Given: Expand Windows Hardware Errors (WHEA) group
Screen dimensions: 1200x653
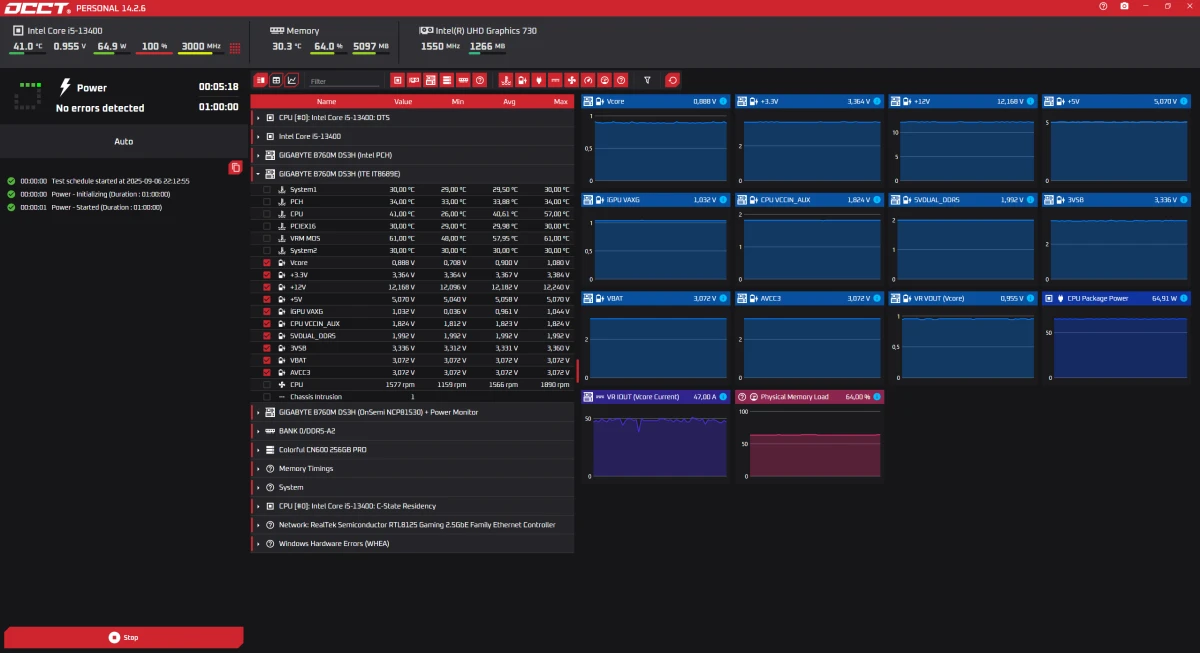Looking at the screenshot, I should (x=258, y=544).
